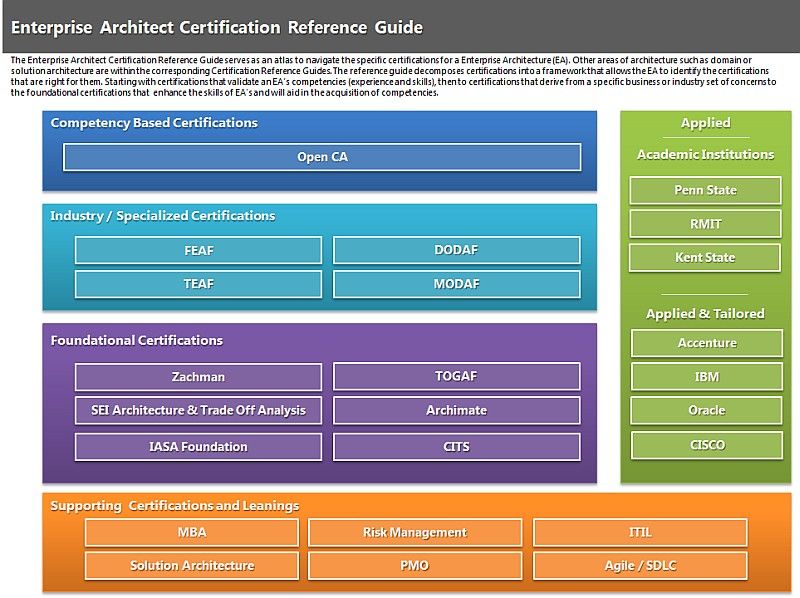Choose the Archimate certification box
This screenshot has height=598, width=800.
(x=457, y=410)
